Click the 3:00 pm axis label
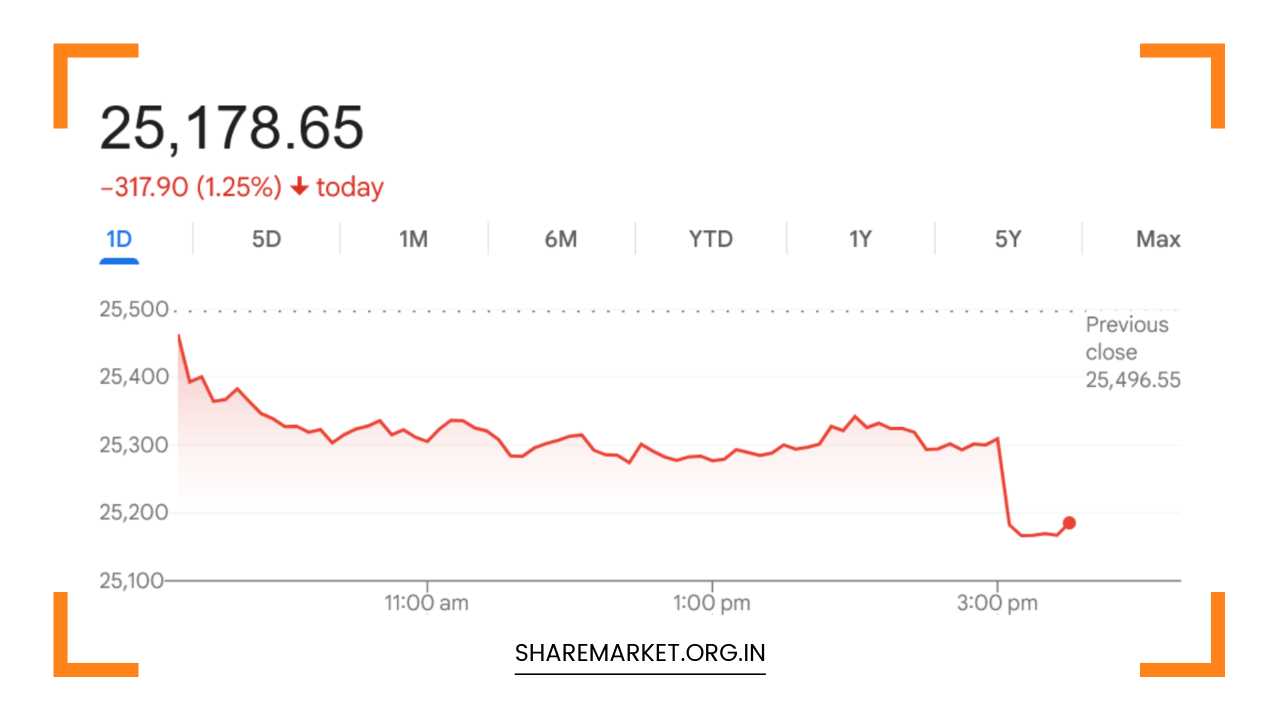 pos(997,603)
